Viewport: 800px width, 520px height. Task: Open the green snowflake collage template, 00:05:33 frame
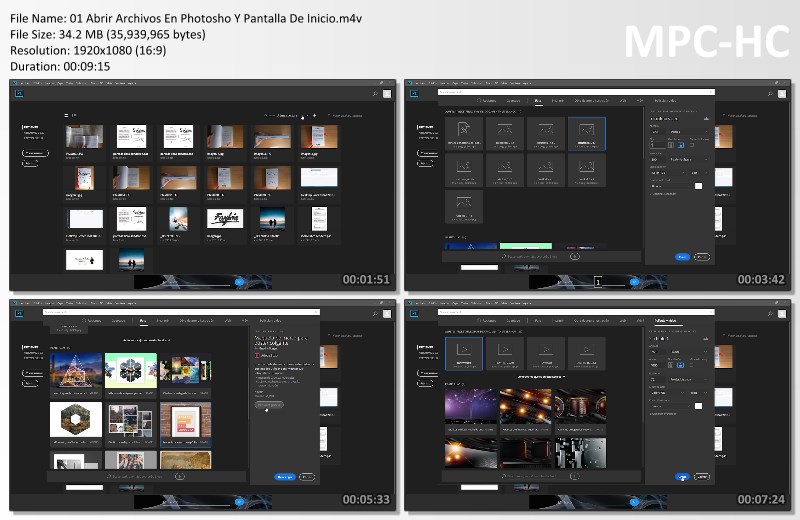[x=131, y=370]
